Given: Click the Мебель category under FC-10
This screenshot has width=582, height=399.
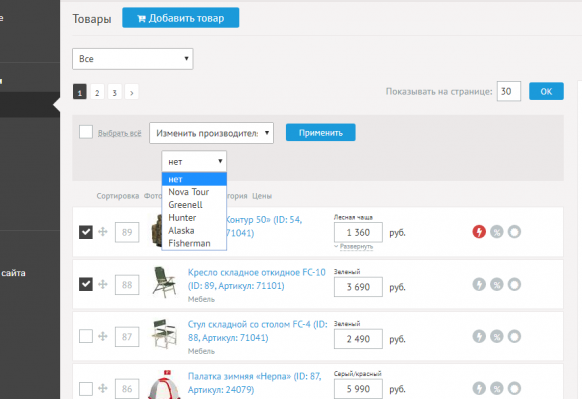Looking at the screenshot, I should pos(201,299).
